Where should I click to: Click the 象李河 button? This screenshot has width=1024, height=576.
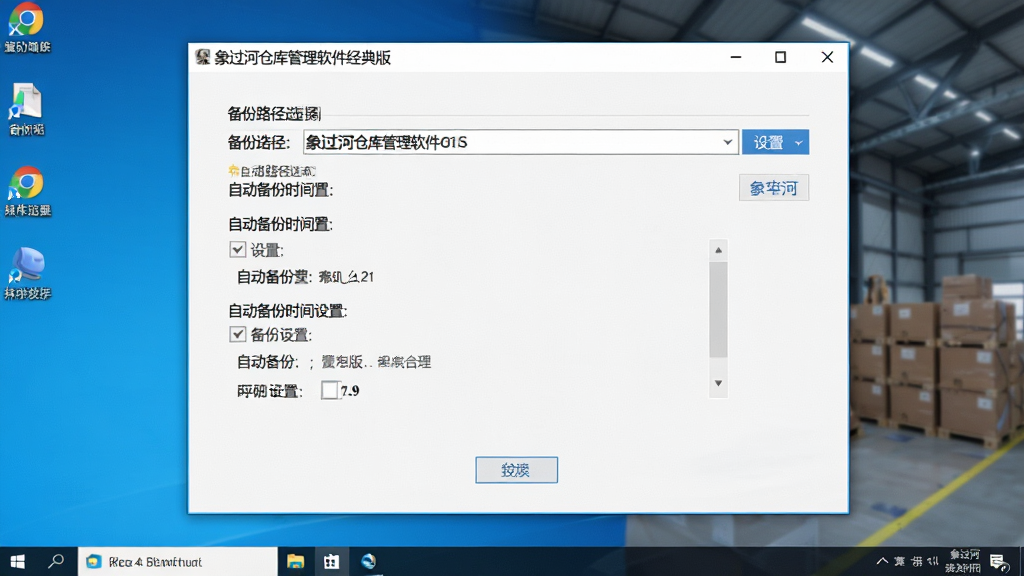click(774, 188)
